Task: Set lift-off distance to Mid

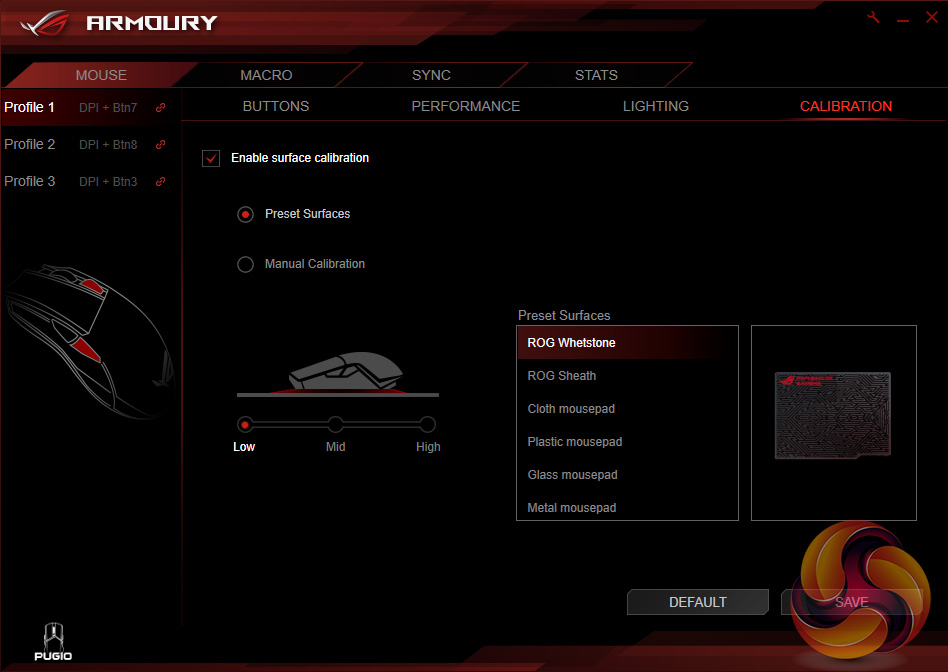Action: click(336, 425)
